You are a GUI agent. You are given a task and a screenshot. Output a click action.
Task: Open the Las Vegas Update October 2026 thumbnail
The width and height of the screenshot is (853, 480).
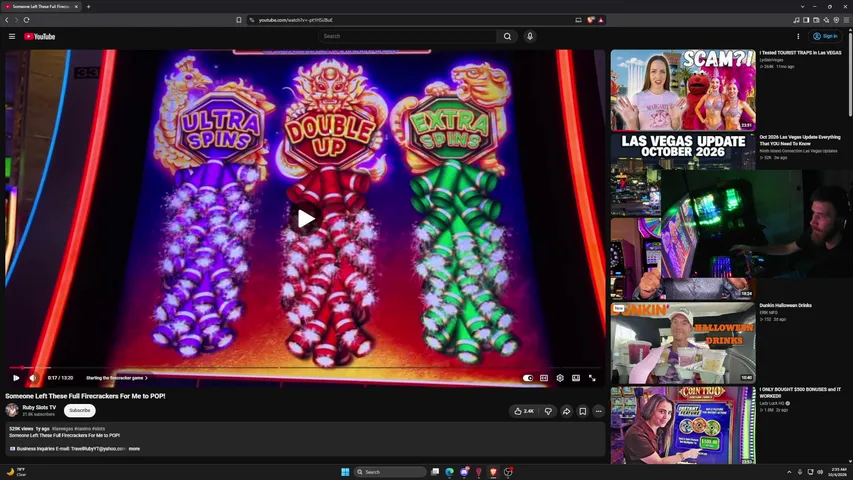pyautogui.click(x=683, y=174)
